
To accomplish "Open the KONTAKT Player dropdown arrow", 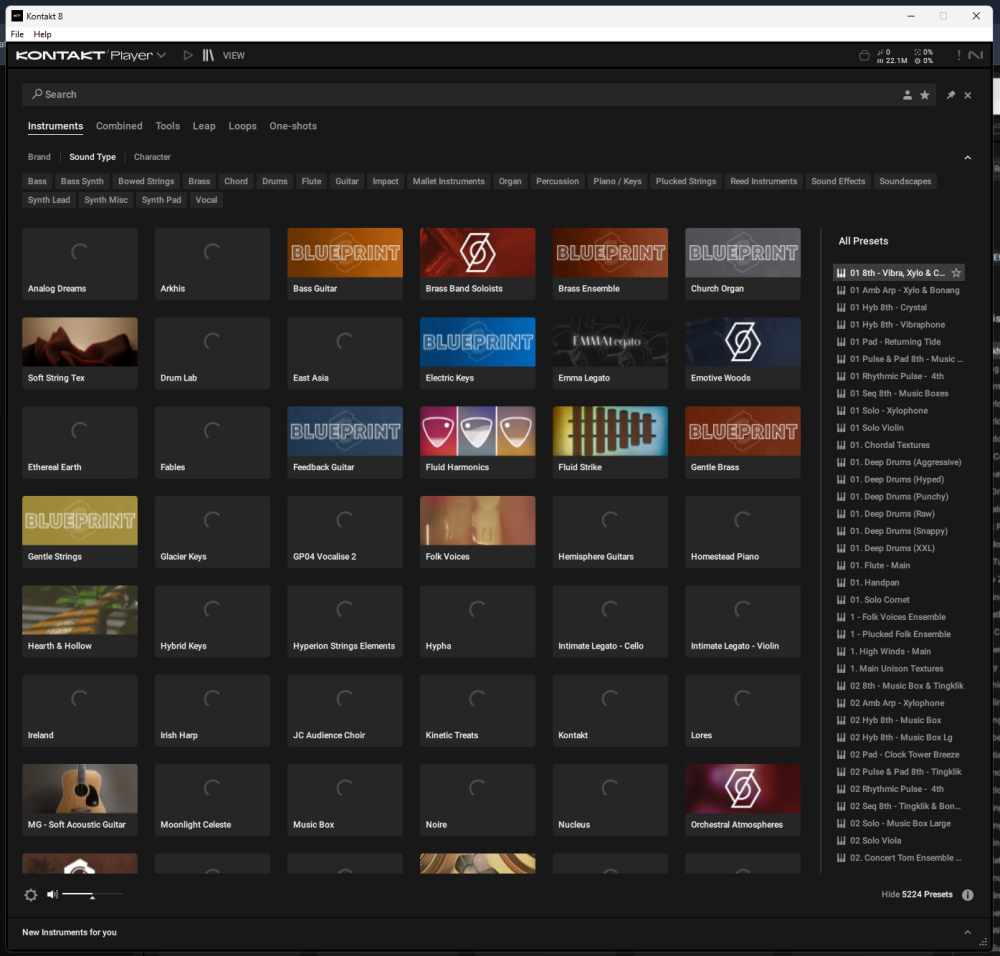I will tap(161, 55).
